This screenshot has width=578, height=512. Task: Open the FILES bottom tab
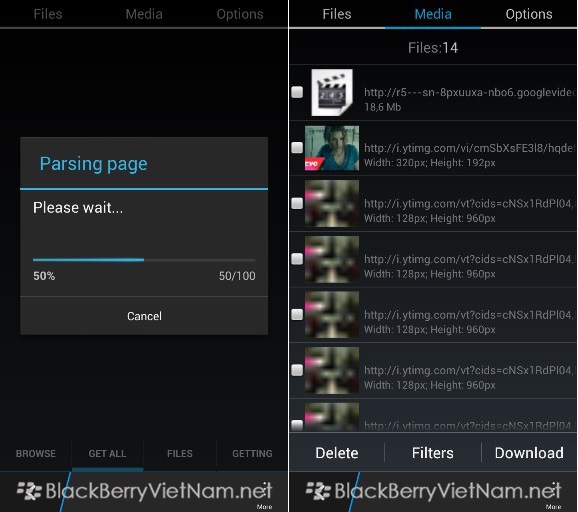[180, 453]
